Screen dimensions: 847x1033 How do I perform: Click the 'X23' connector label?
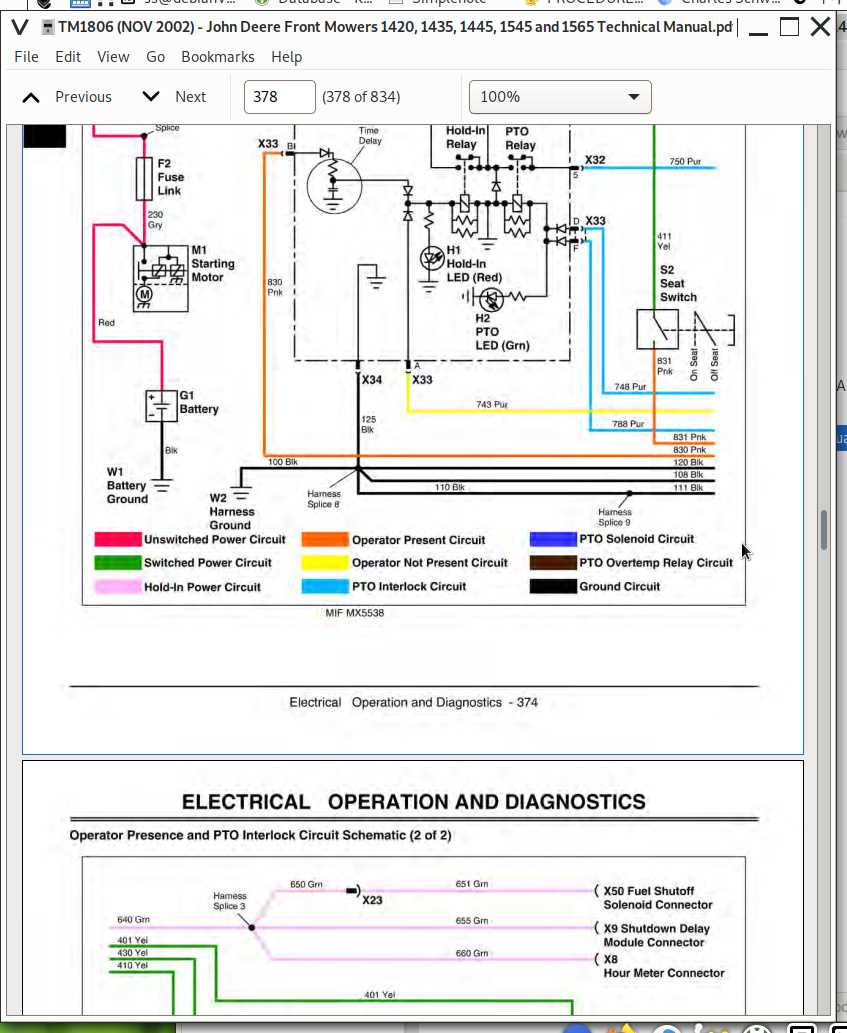372,900
